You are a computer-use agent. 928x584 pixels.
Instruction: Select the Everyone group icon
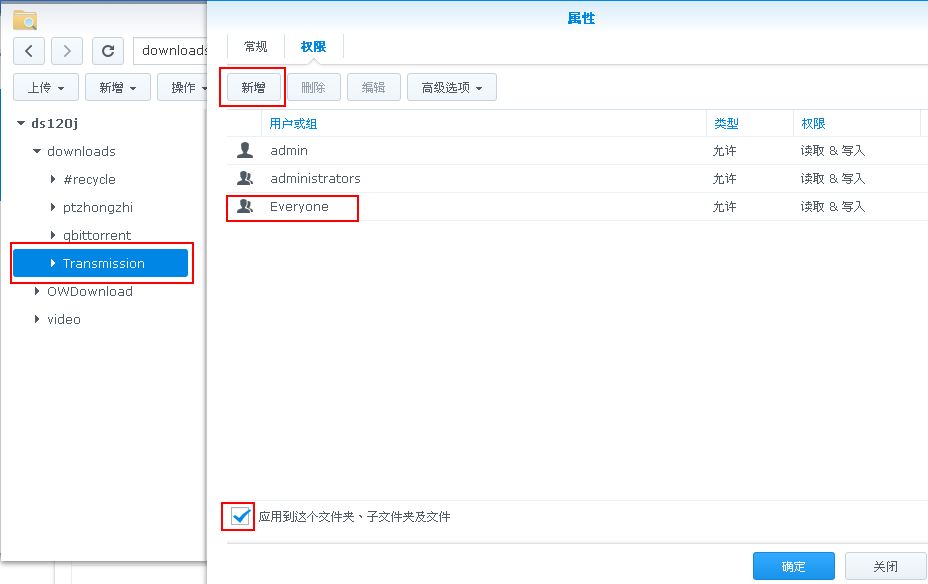click(x=245, y=207)
